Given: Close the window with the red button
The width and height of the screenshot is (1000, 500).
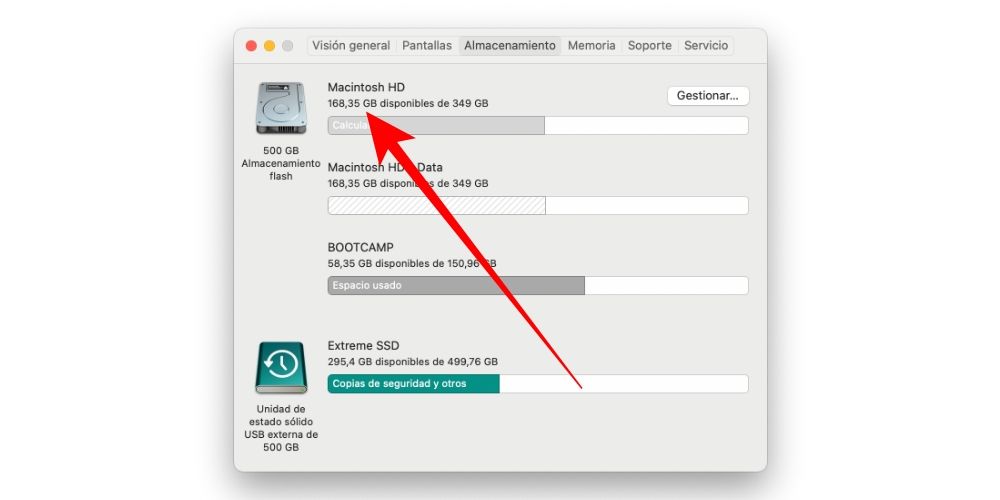Looking at the screenshot, I should [251, 46].
